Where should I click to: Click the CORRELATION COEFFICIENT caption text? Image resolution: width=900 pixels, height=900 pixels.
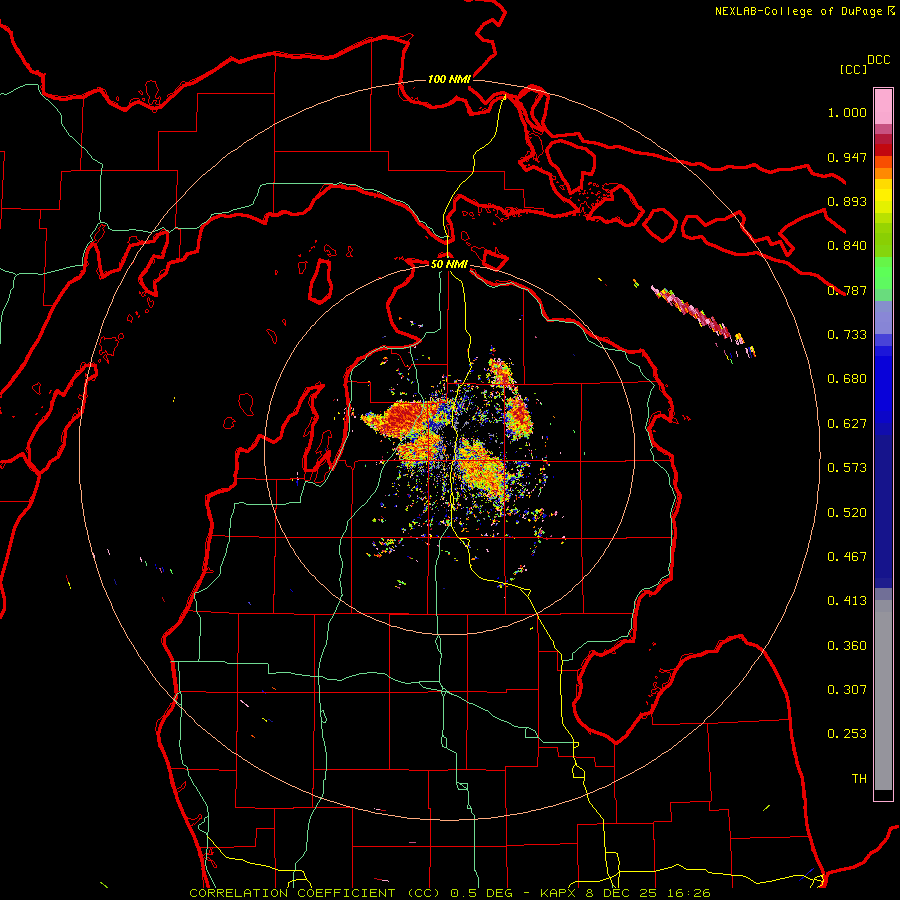point(450,893)
